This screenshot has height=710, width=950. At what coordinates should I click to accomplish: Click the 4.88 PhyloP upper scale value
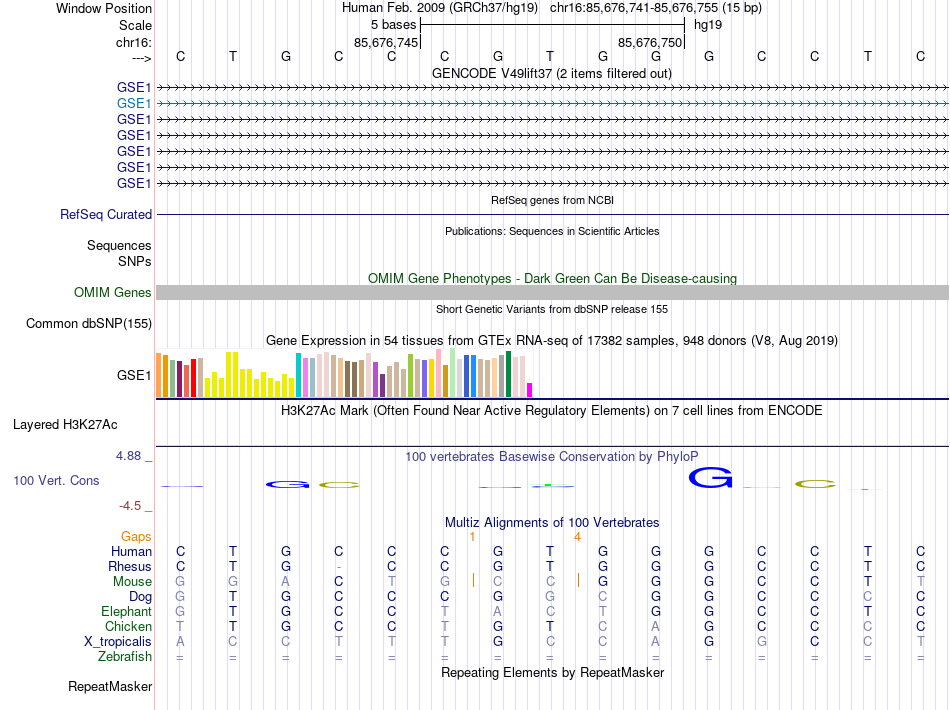(x=128, y=456)
